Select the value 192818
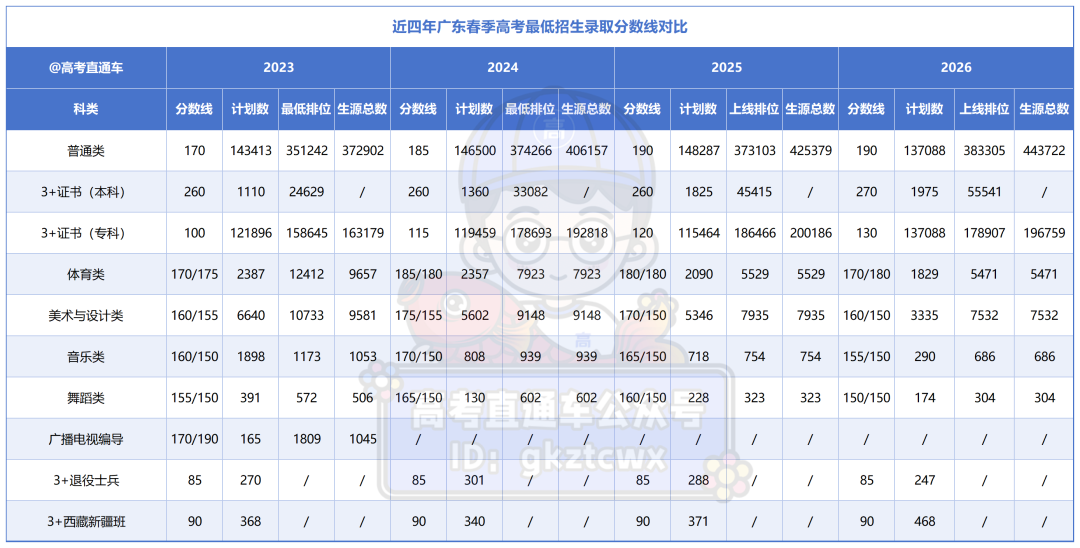The width and height of the screenshot is (1080, 548). [x=586, y=233]
